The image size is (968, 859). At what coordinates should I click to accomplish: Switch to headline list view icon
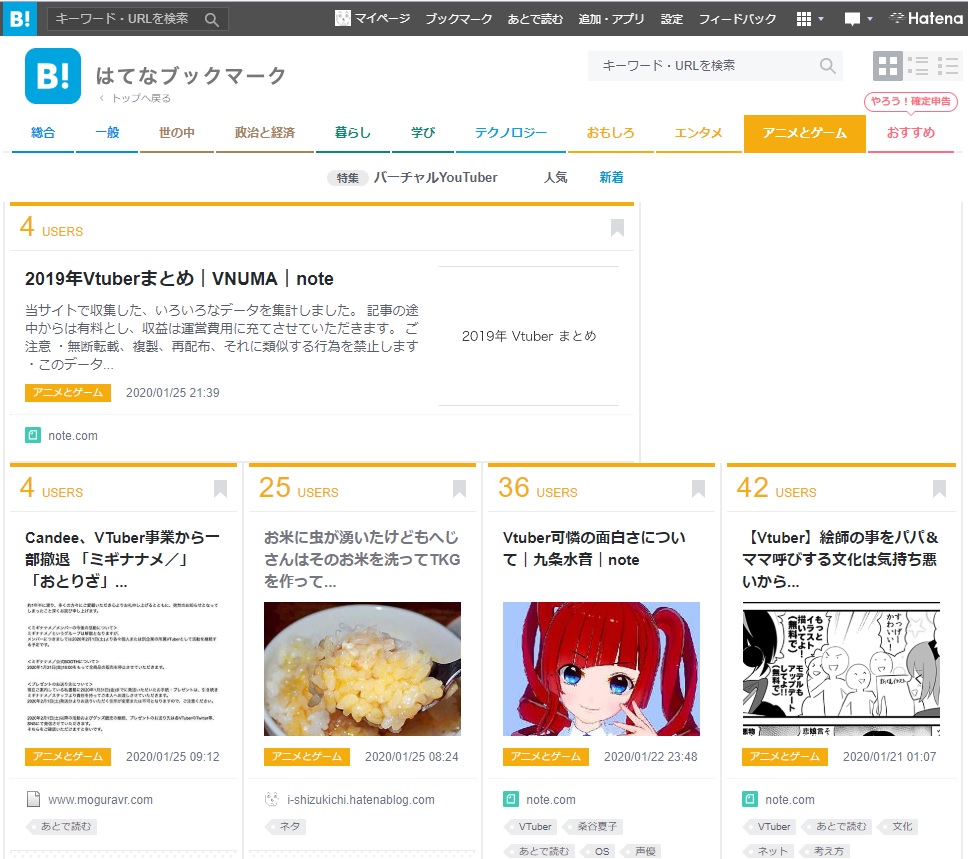pos(918,65)
